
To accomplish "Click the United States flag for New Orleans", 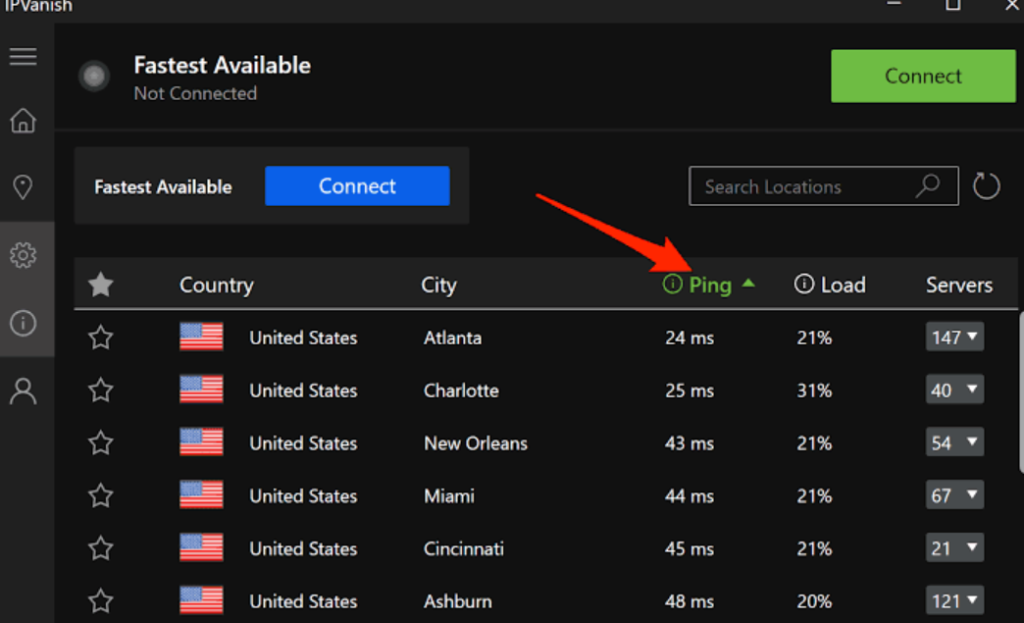I will coord(201,442).
